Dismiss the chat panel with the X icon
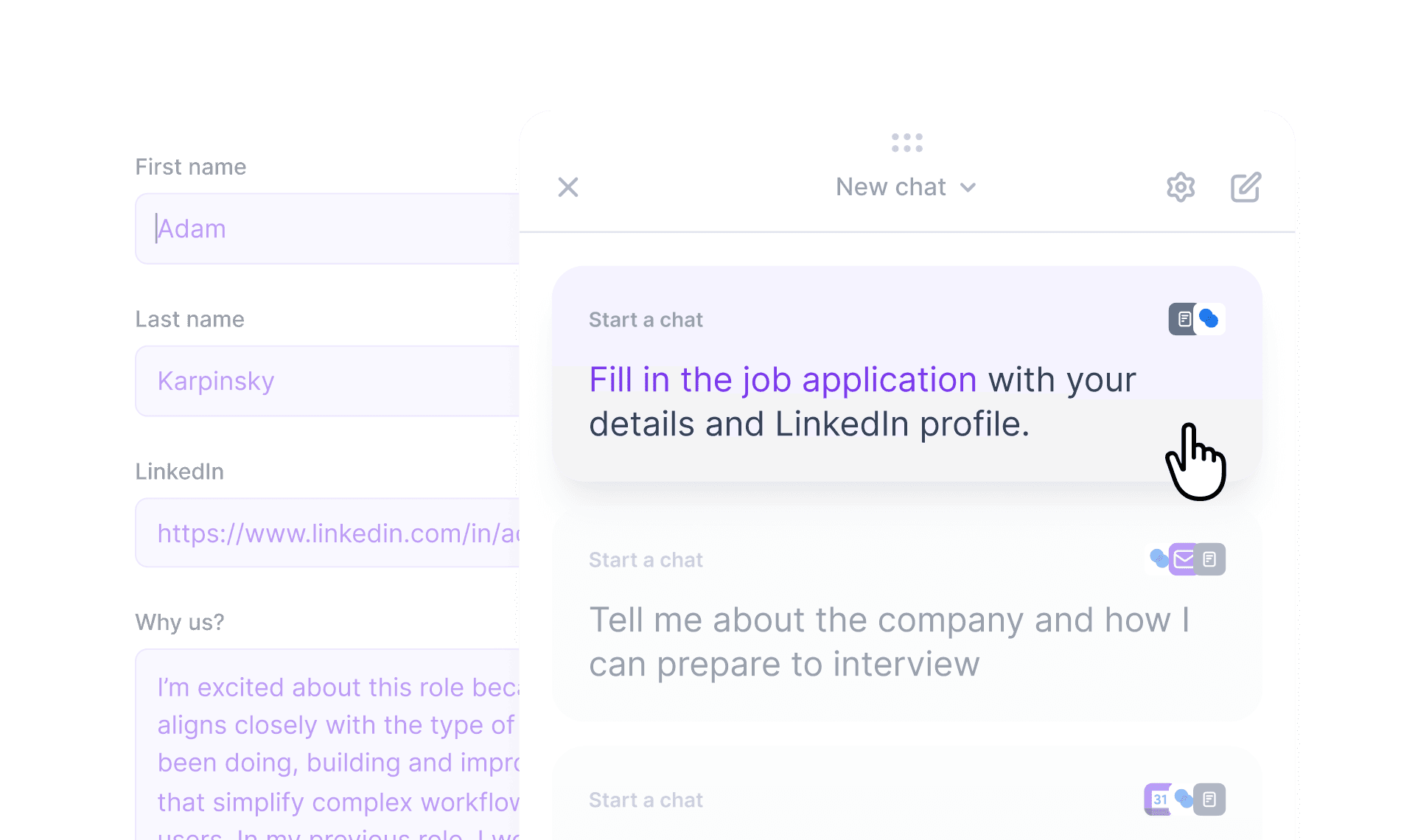Screen dimensions: 1415x840 coord(567,187)
